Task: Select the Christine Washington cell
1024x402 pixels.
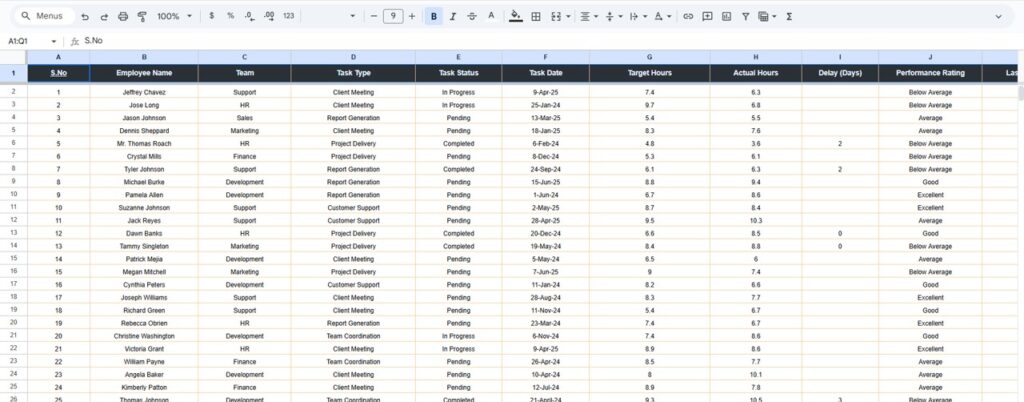Action: (144, 336)
